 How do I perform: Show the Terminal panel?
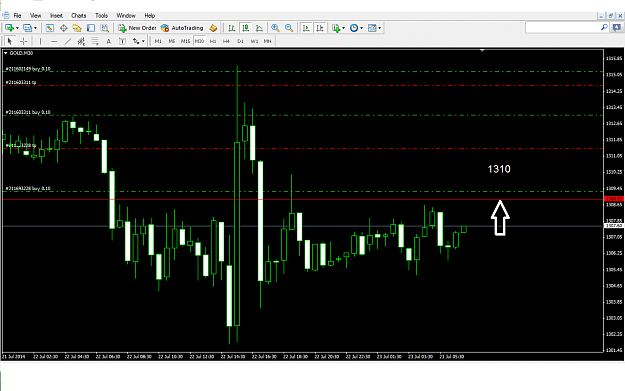(91, 28)
